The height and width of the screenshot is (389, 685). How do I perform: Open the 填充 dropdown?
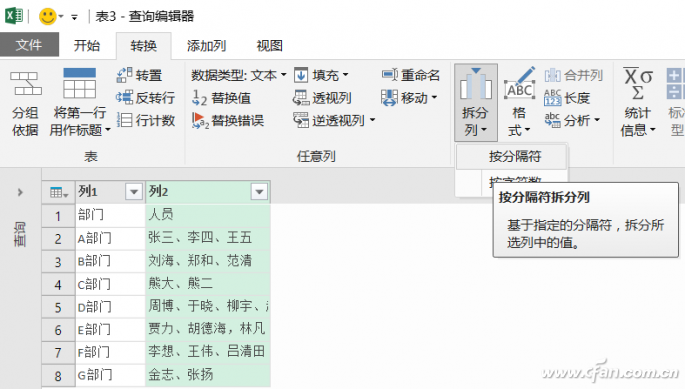tap(321, 75)
